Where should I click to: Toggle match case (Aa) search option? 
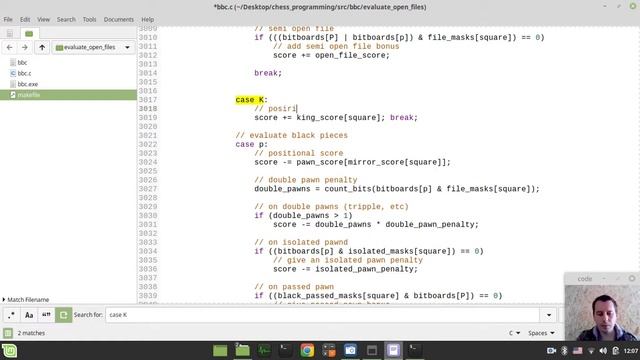tap(29, 315)
